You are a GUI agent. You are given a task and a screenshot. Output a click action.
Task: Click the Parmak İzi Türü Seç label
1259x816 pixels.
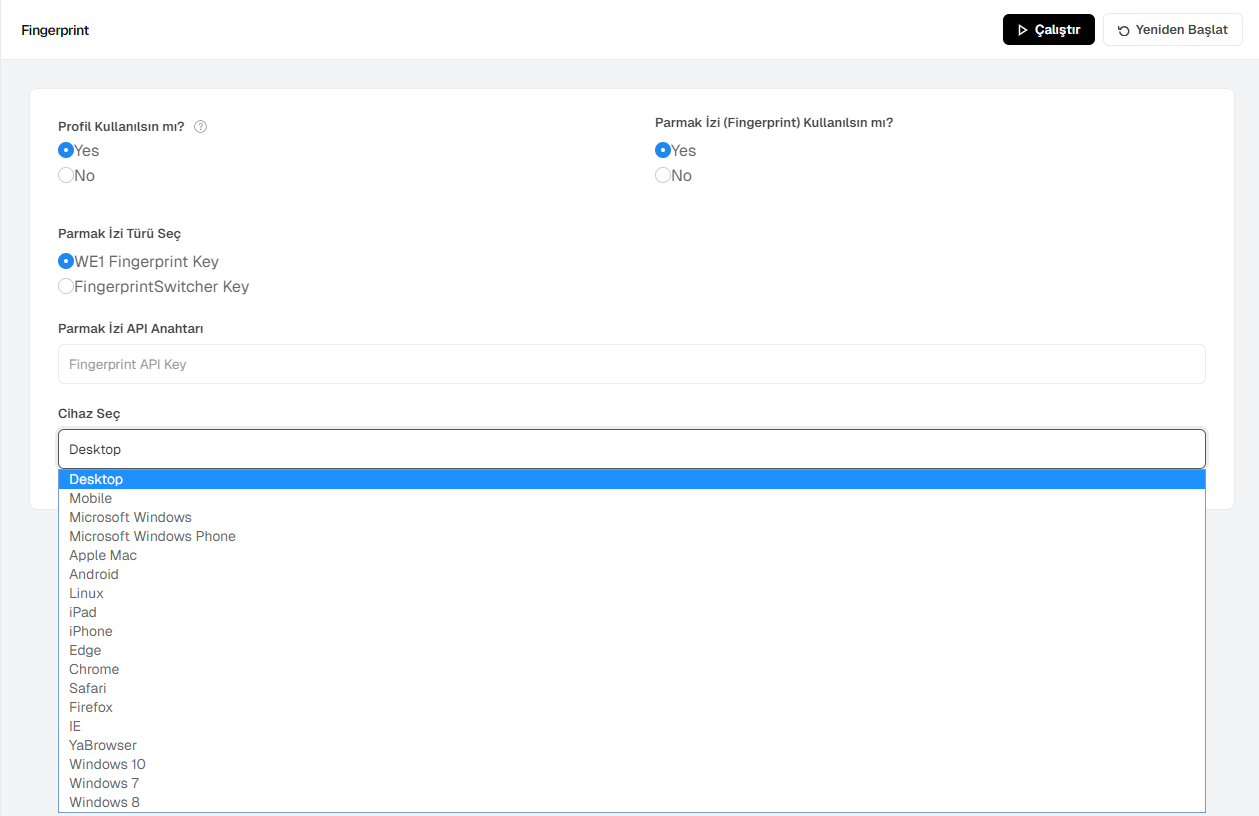tap(120, 234)
